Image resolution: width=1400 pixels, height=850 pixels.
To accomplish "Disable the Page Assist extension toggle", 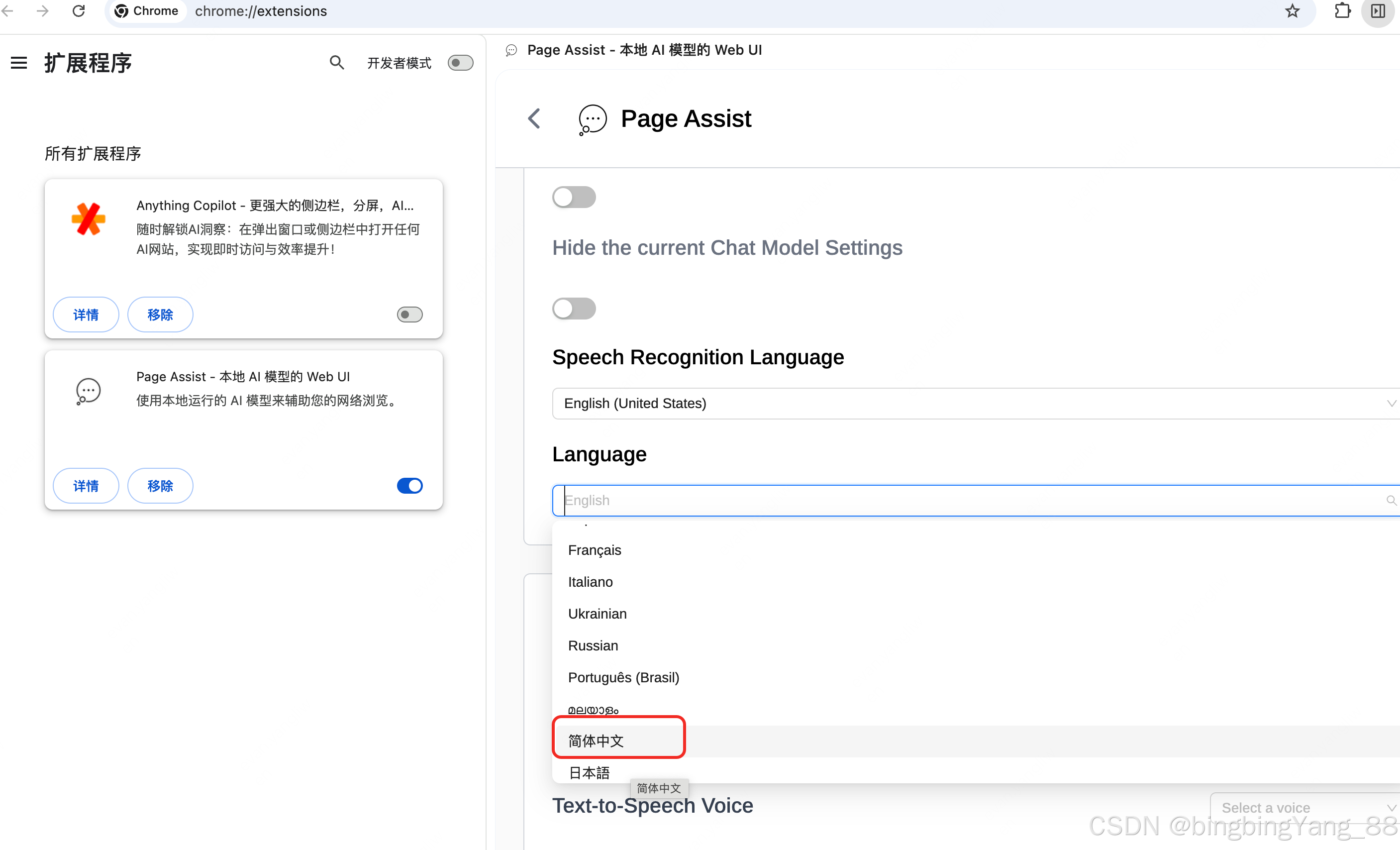I will (409, 486).
